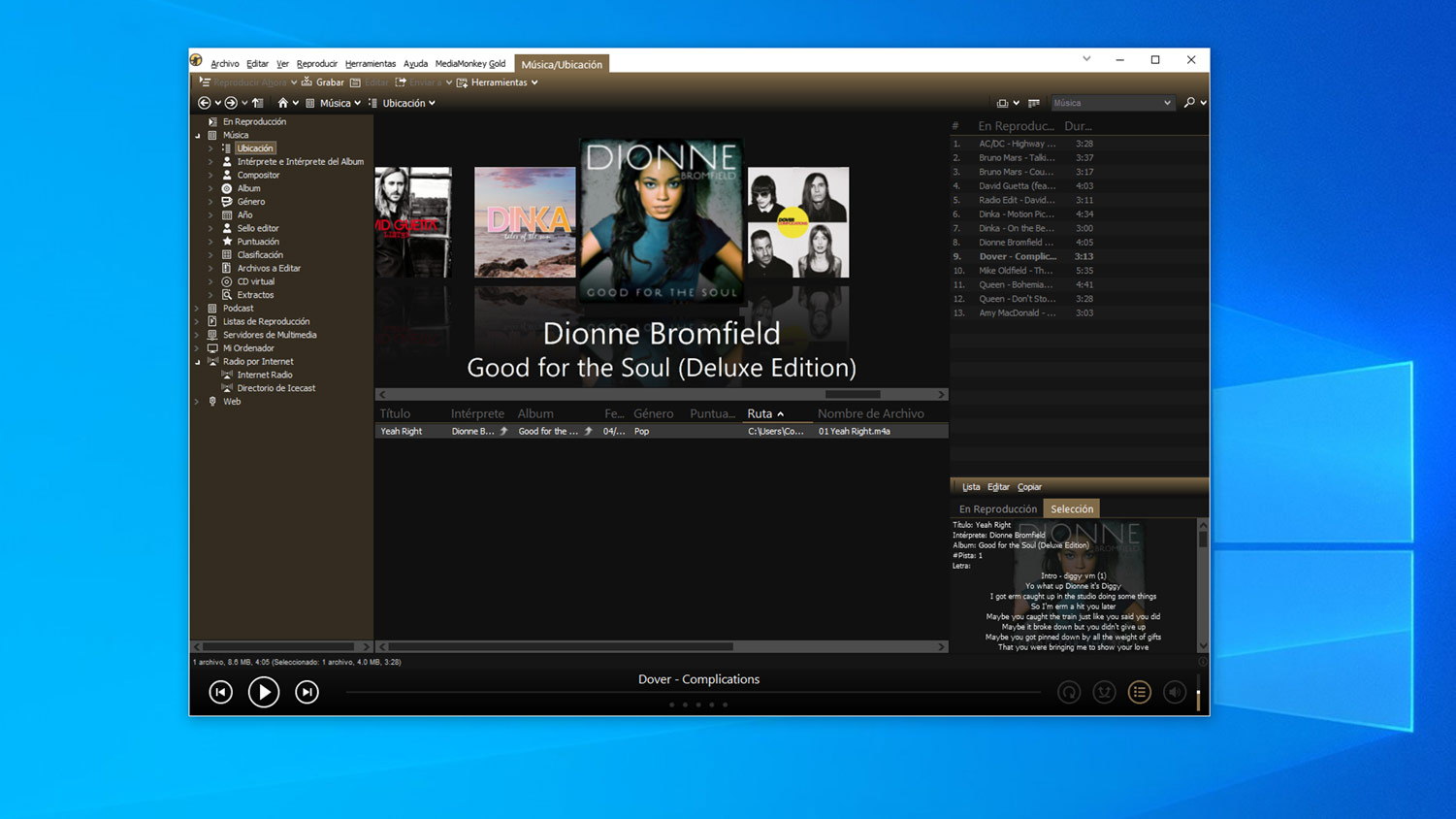Click the Sello editor icon
This screenshot has width=1456, height=819.
(227, 228)
